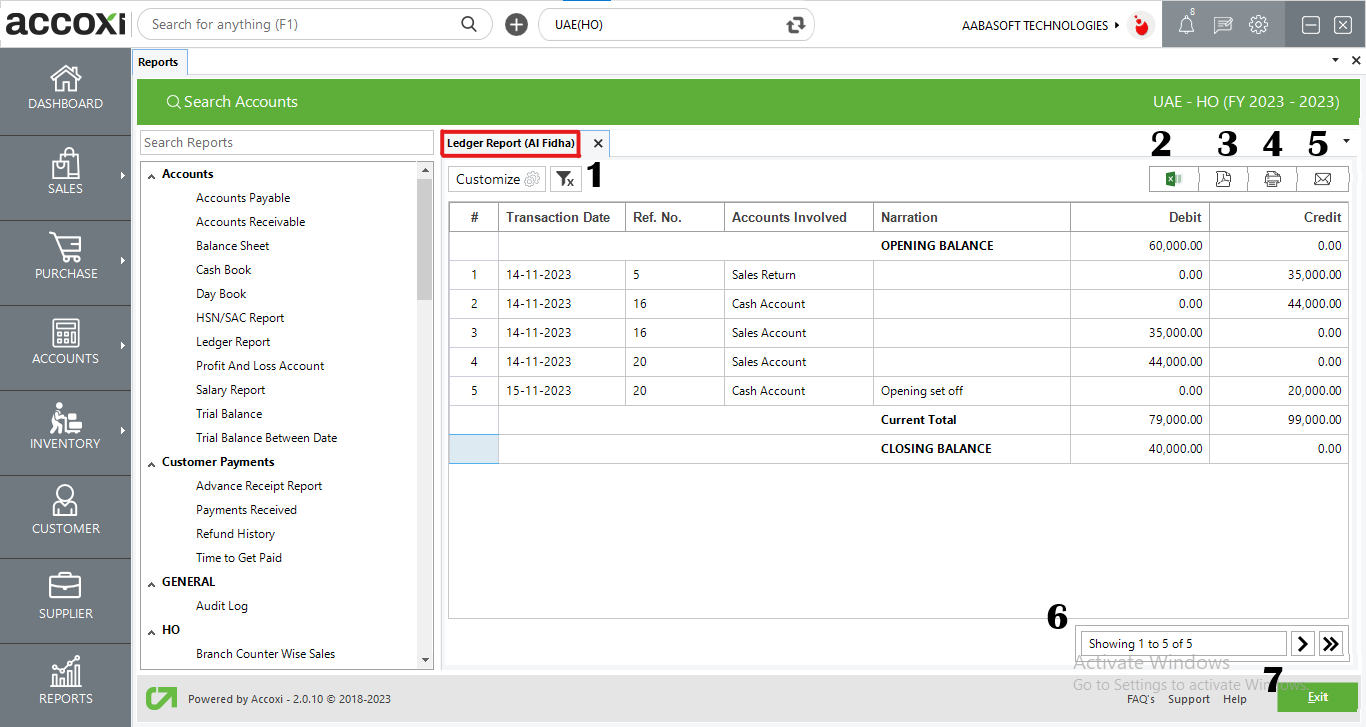Email the ledger report
The height and width of the screenshot is (727, 1366).
1322,179
